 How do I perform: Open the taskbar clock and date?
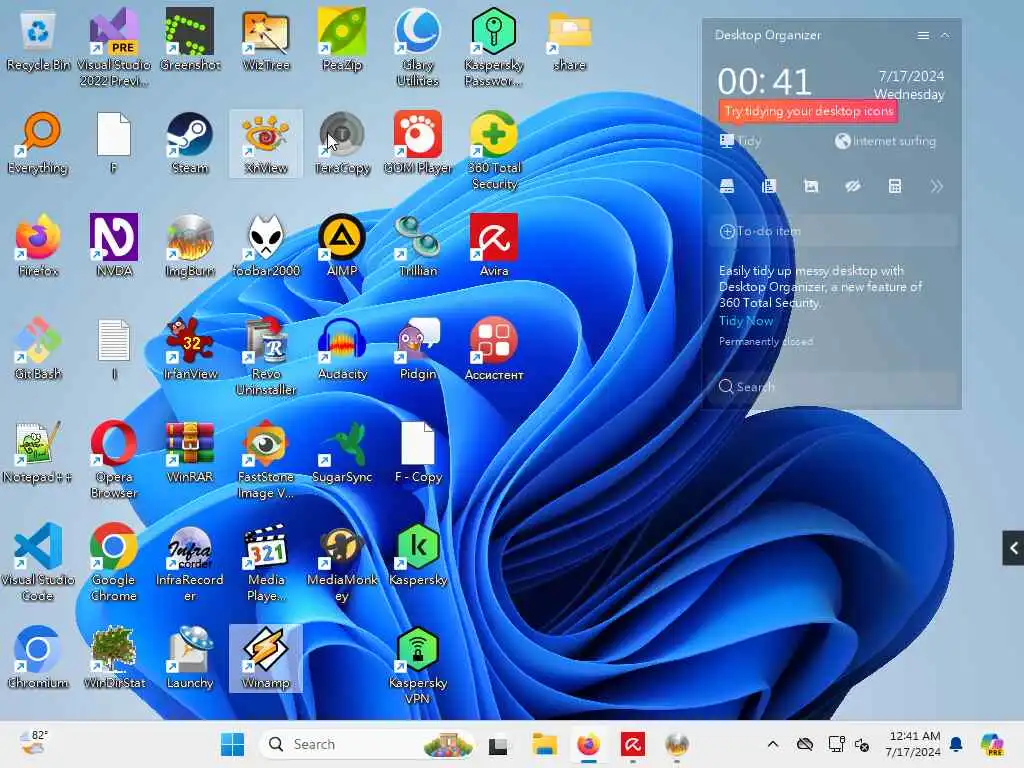913,744
